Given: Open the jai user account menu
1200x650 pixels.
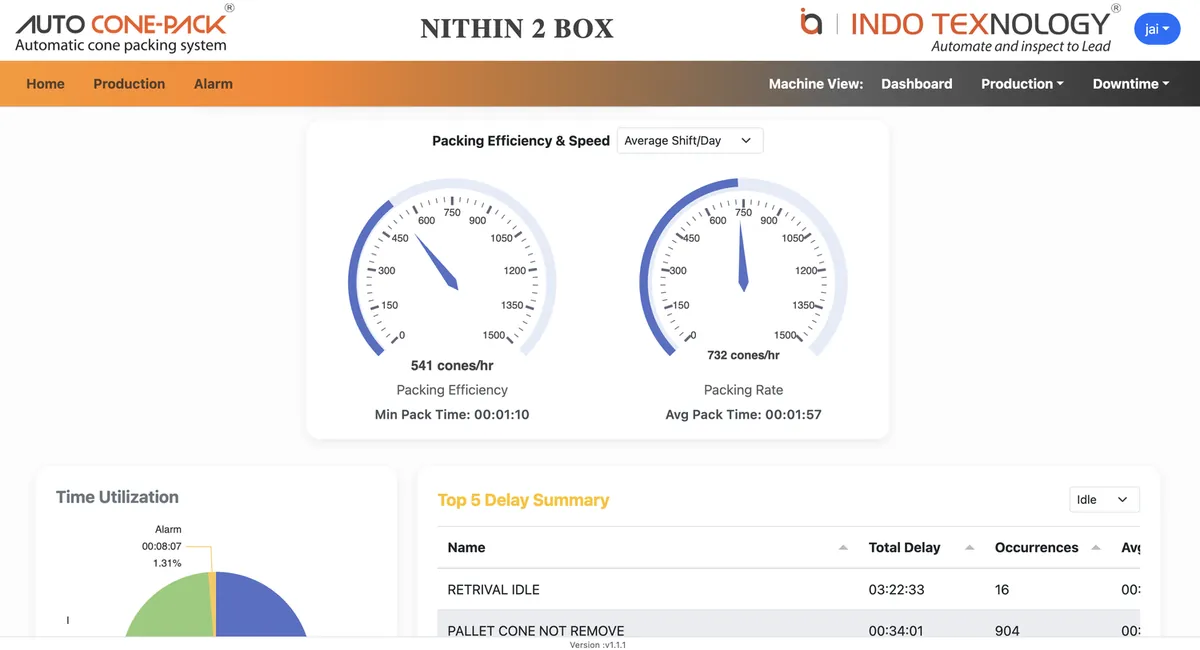Looking at the screenshot, I should (x=1157, y=29).
